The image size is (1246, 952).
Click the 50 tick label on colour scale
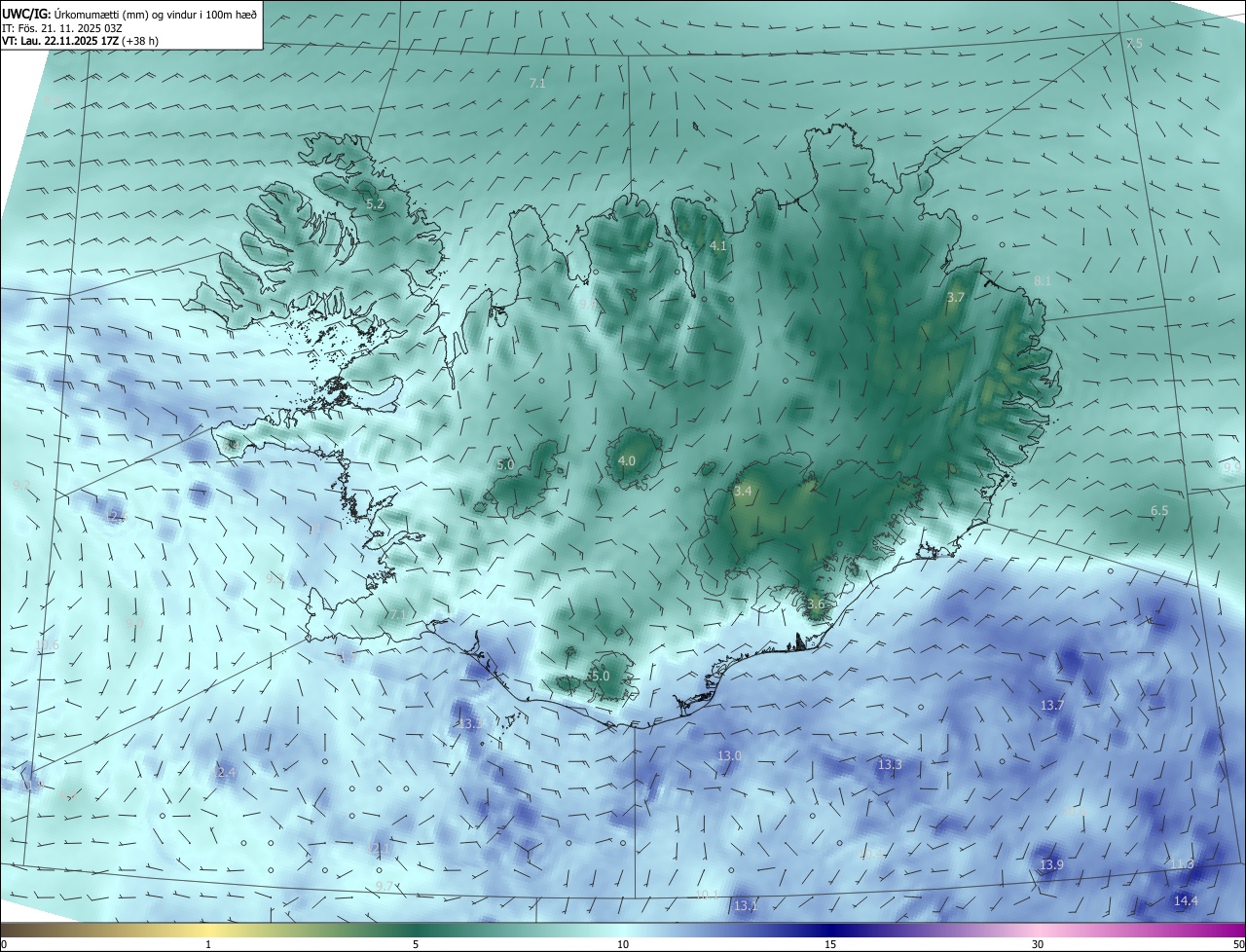[x=1238, y=944]
